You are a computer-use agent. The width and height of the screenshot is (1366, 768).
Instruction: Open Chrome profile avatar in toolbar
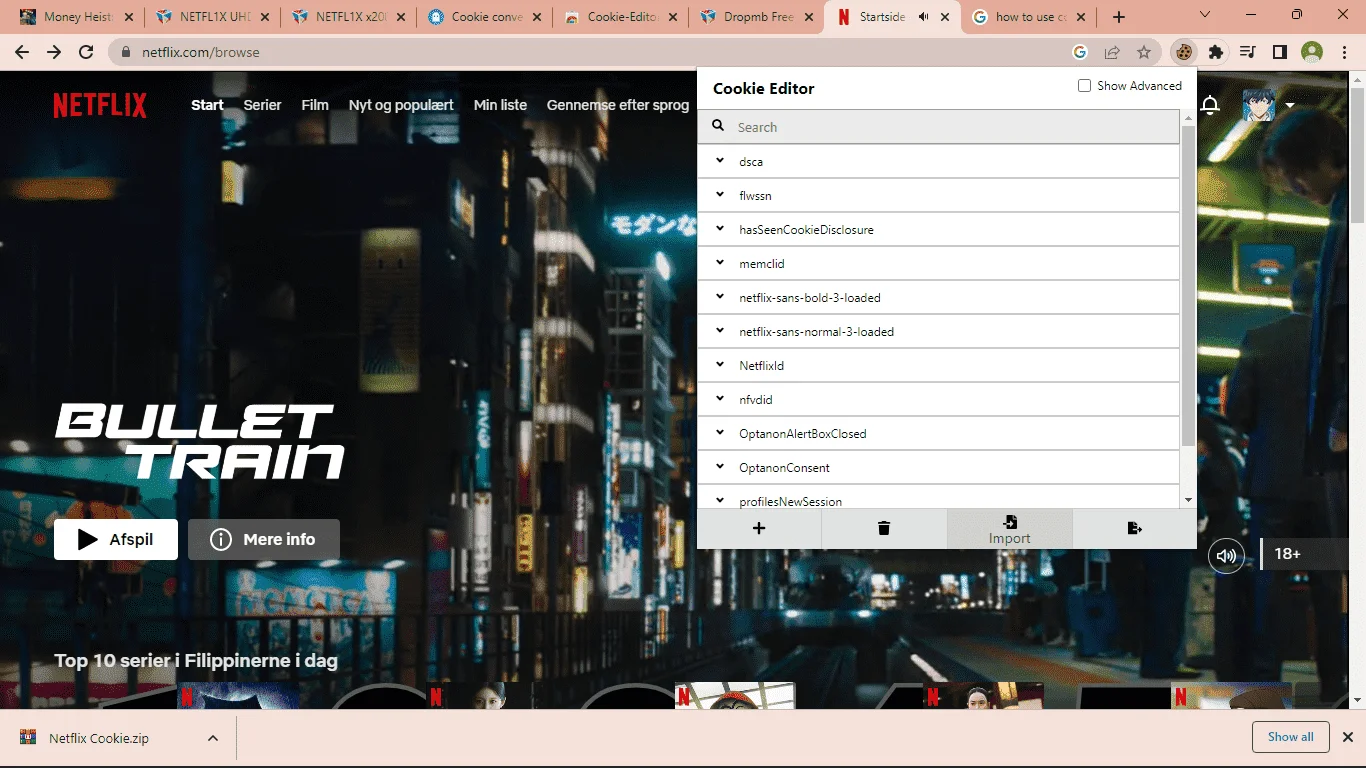(1312, 52)
